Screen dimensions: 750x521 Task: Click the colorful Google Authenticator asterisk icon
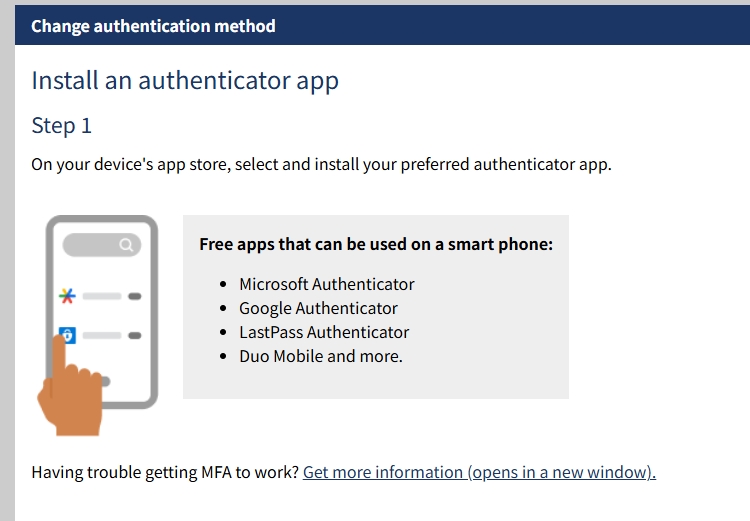pos(67,296)
